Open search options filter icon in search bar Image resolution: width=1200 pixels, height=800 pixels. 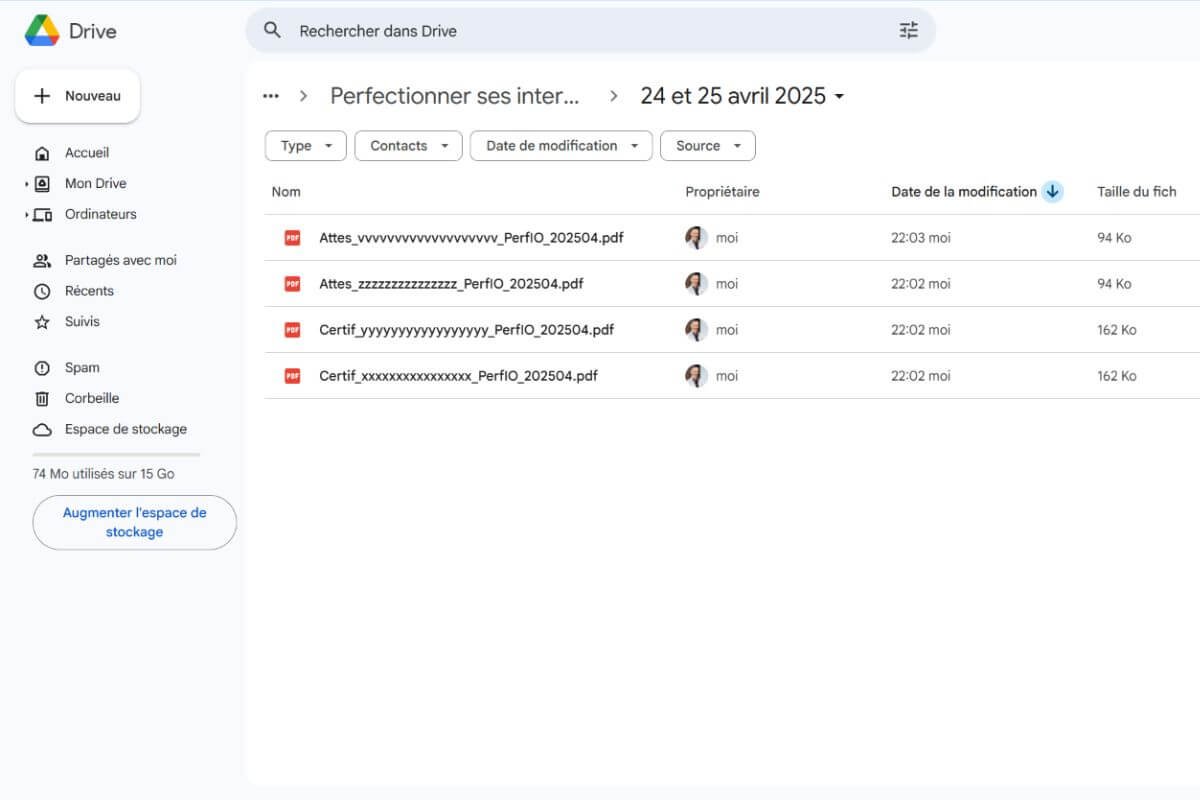(908, 30)
